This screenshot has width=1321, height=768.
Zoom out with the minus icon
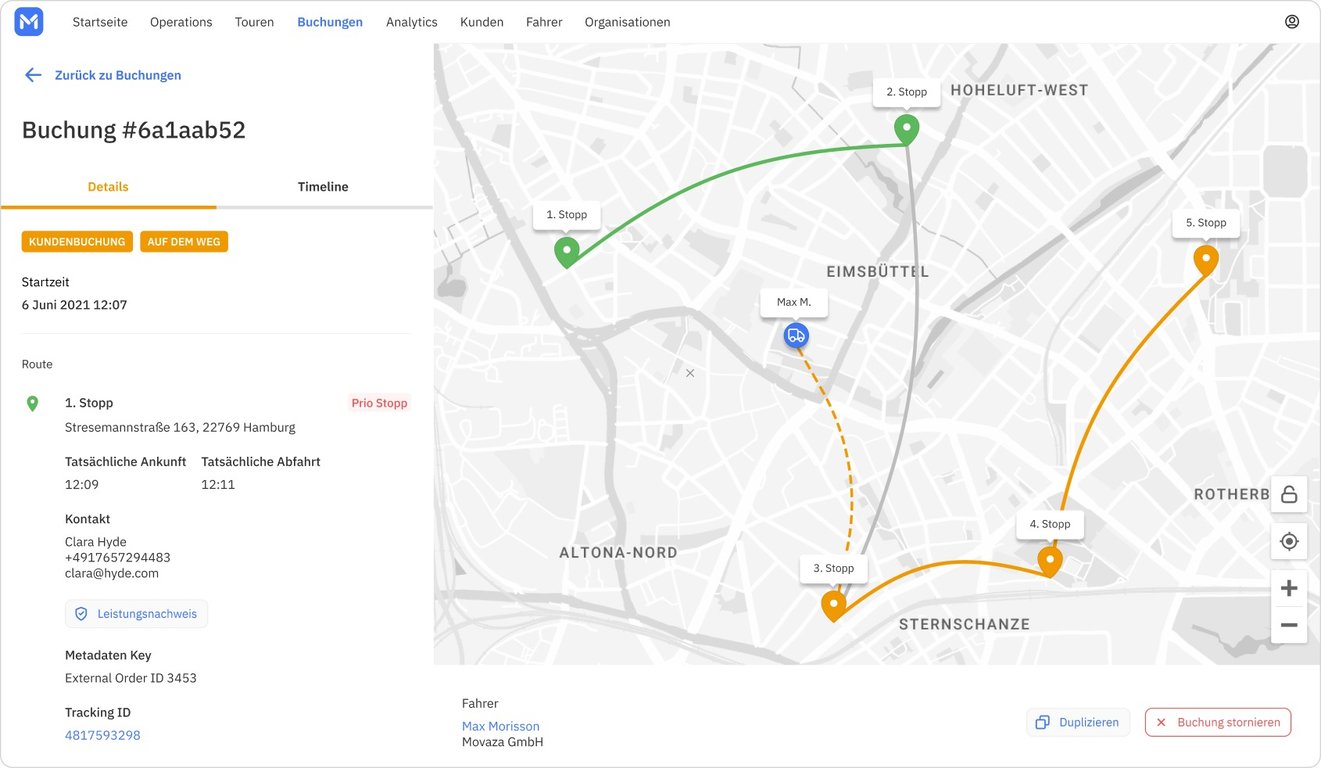point(1289,625)
